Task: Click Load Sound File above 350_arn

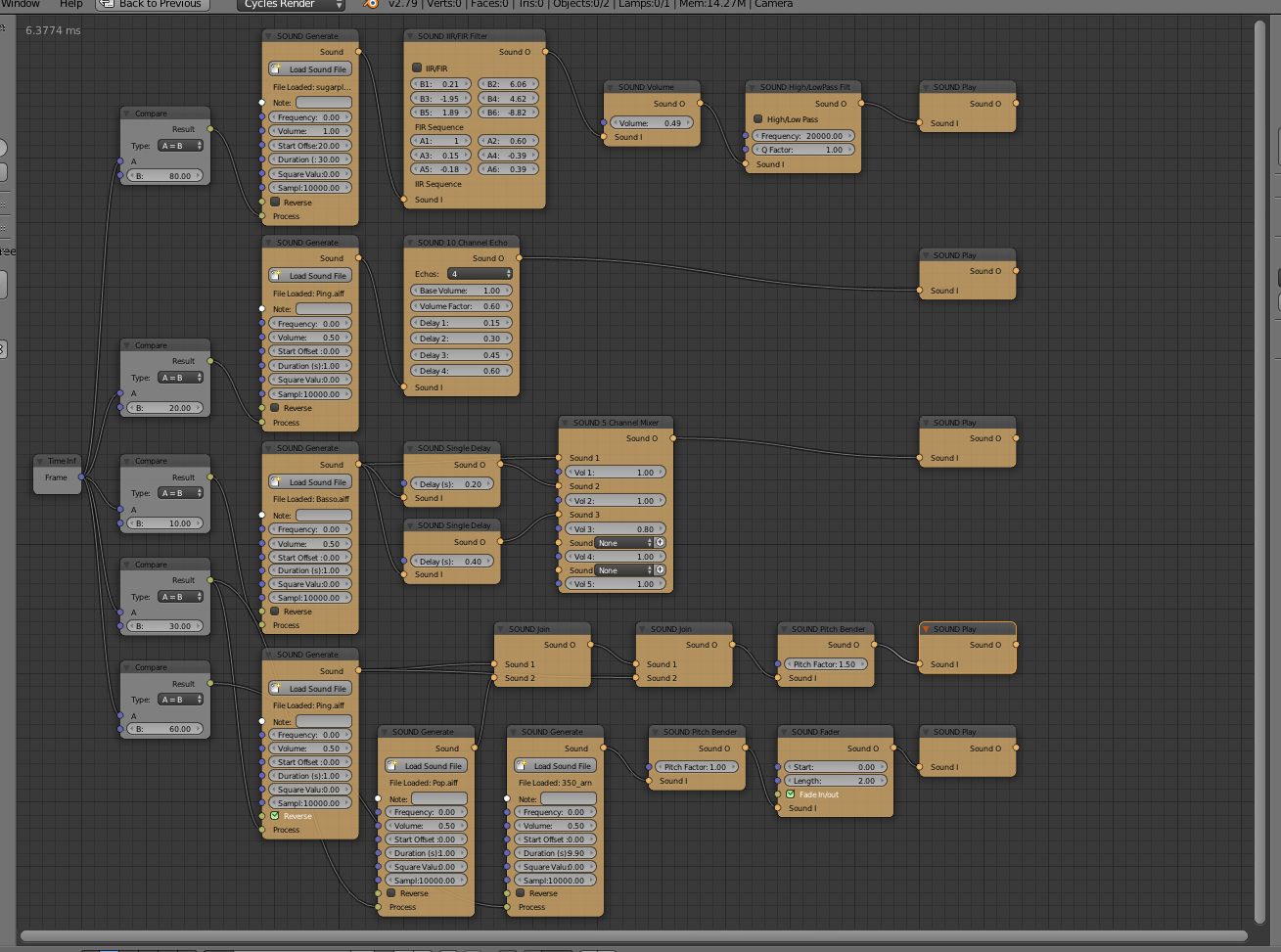Action: [555, 766]
